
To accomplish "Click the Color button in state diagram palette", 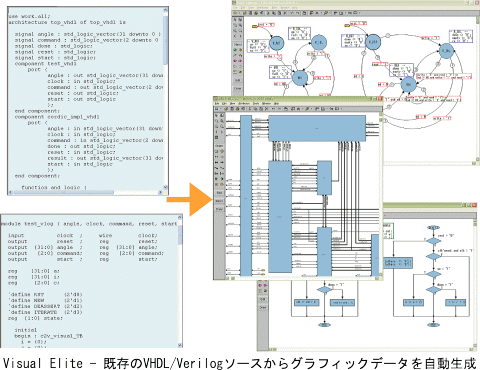I will tap(238, 88).
